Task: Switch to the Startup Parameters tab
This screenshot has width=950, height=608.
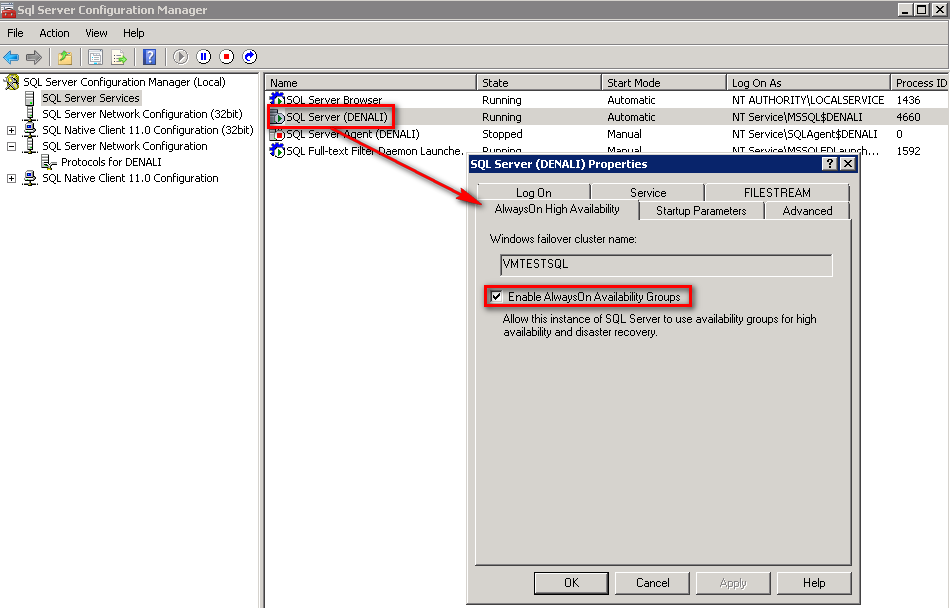Action: coord(700,211)
